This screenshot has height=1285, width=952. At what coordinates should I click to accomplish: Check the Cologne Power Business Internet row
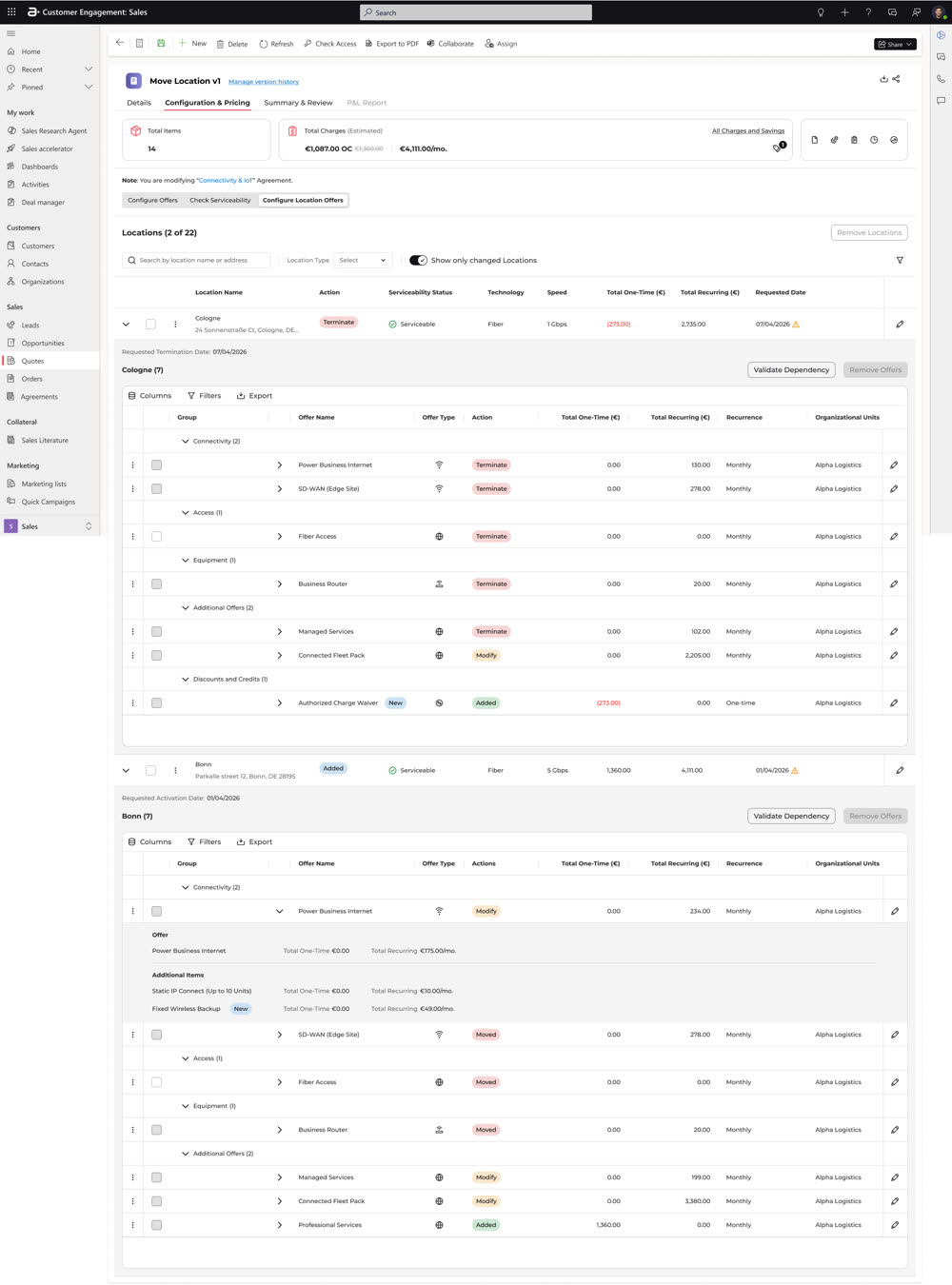pyautogui.click(x=156, y=465)
